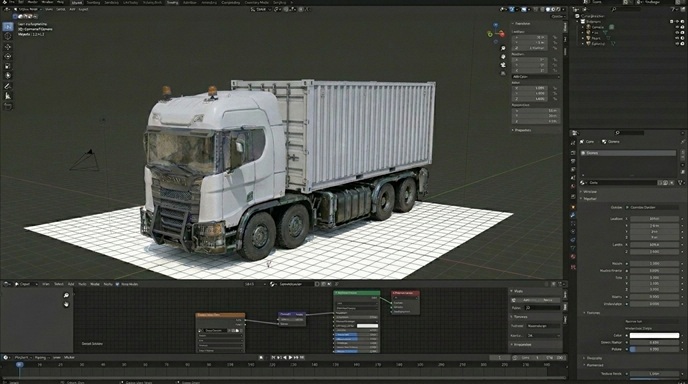Select the combined Transform tool
Screen dimensions: 688x384
[7, 75]
